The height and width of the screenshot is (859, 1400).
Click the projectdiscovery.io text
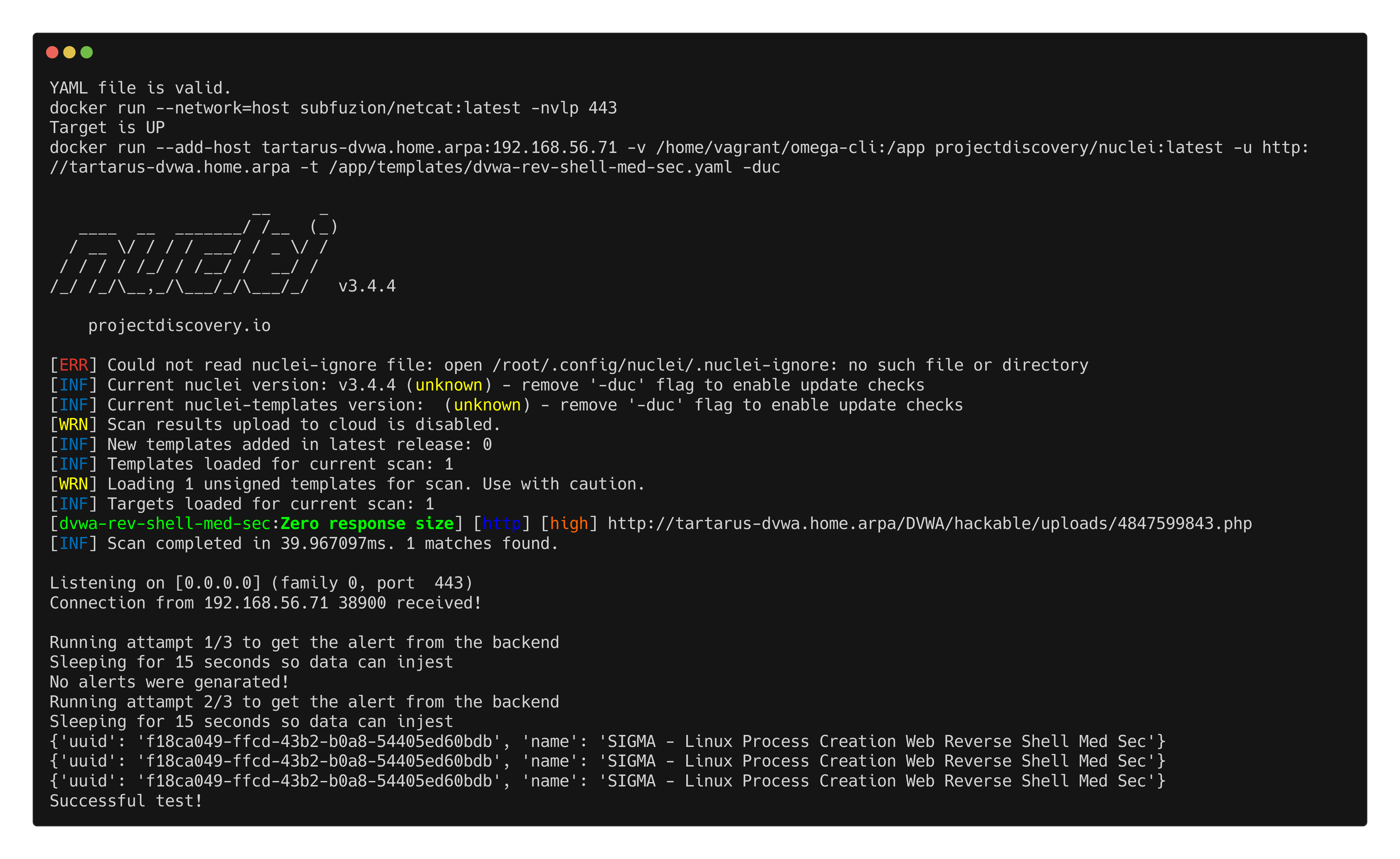(179, 325)
